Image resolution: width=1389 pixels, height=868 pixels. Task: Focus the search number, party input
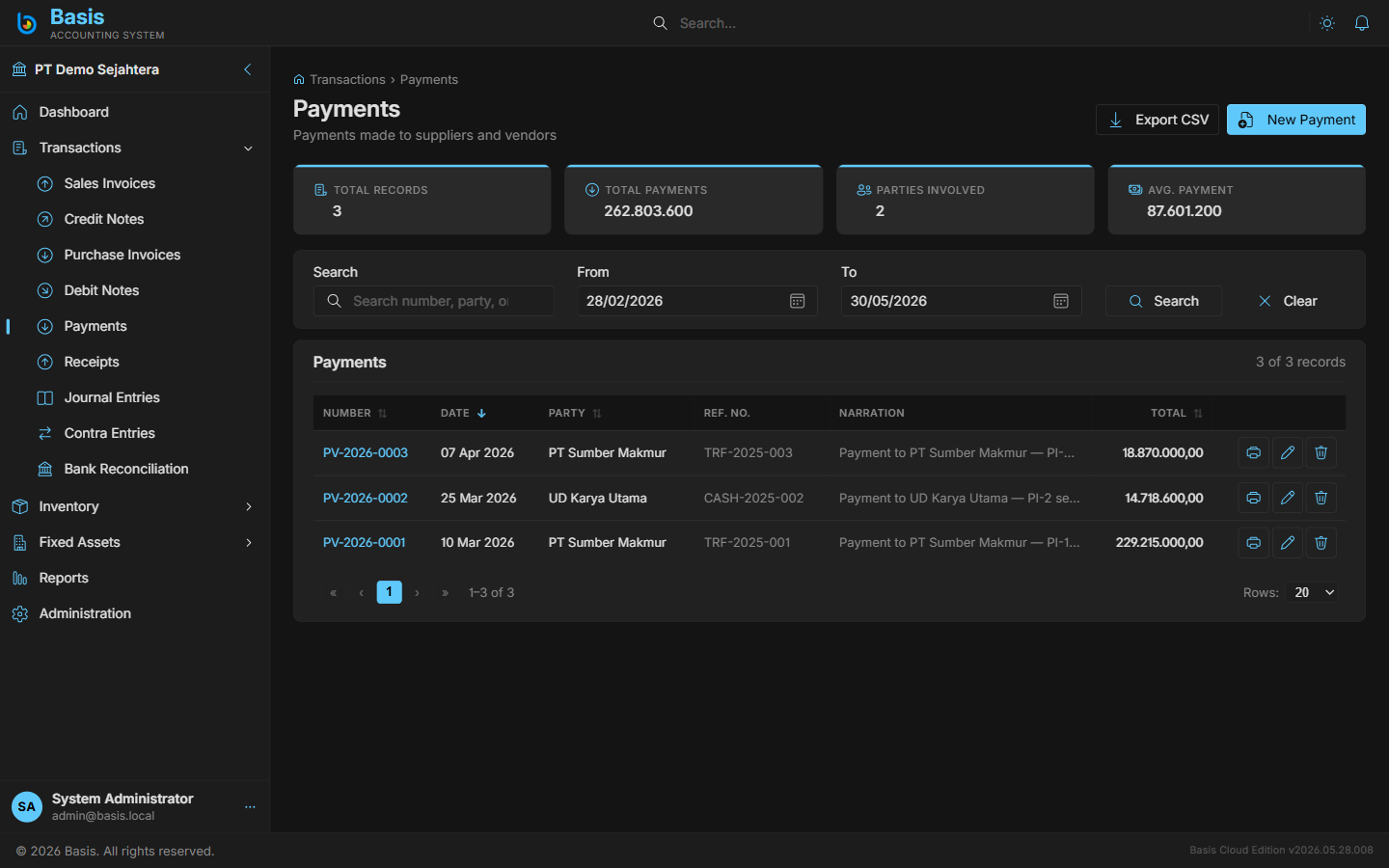tap(434, 301)
